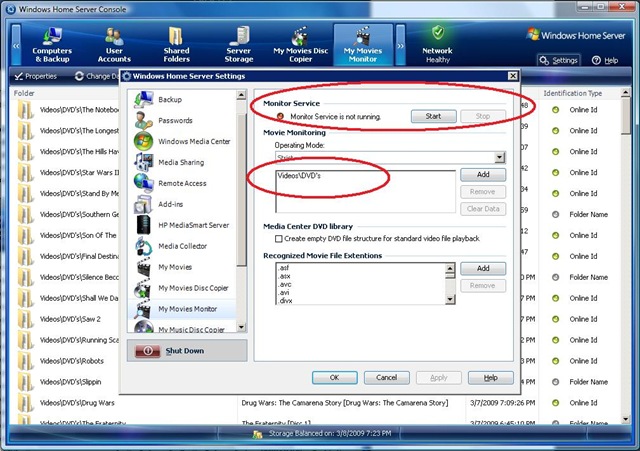Open console Help in the header
Image resolution: width=640 pixels, height=451 pixels.
(605, 60)
